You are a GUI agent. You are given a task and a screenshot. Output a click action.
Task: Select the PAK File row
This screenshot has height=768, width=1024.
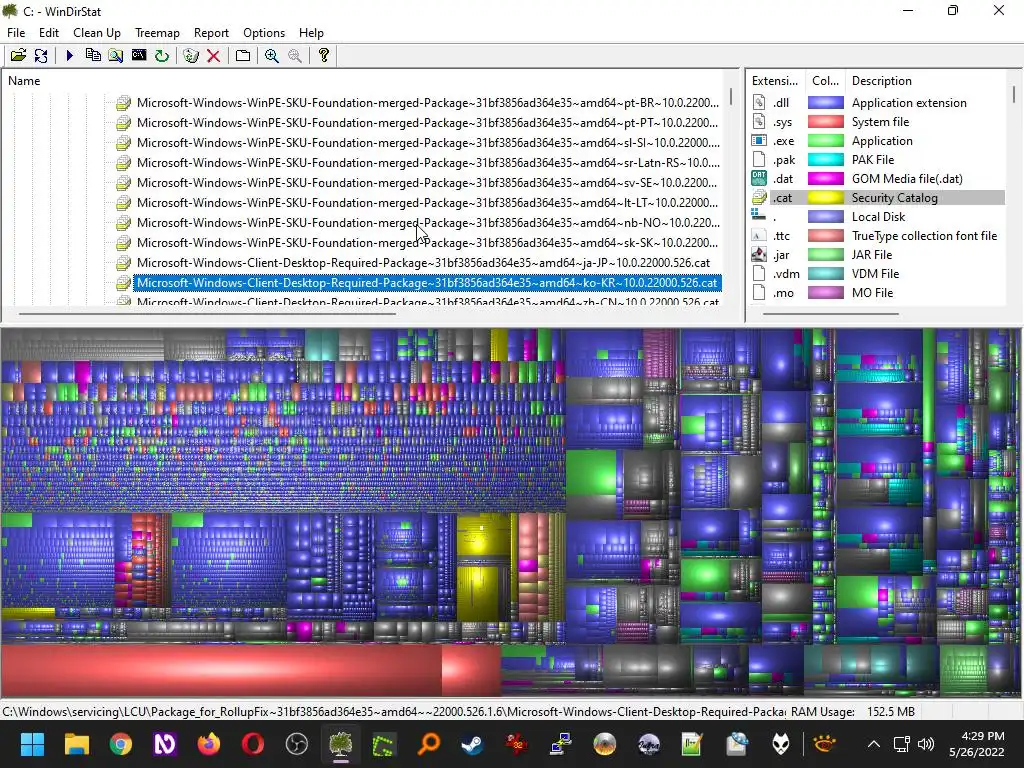click(877, 159)
